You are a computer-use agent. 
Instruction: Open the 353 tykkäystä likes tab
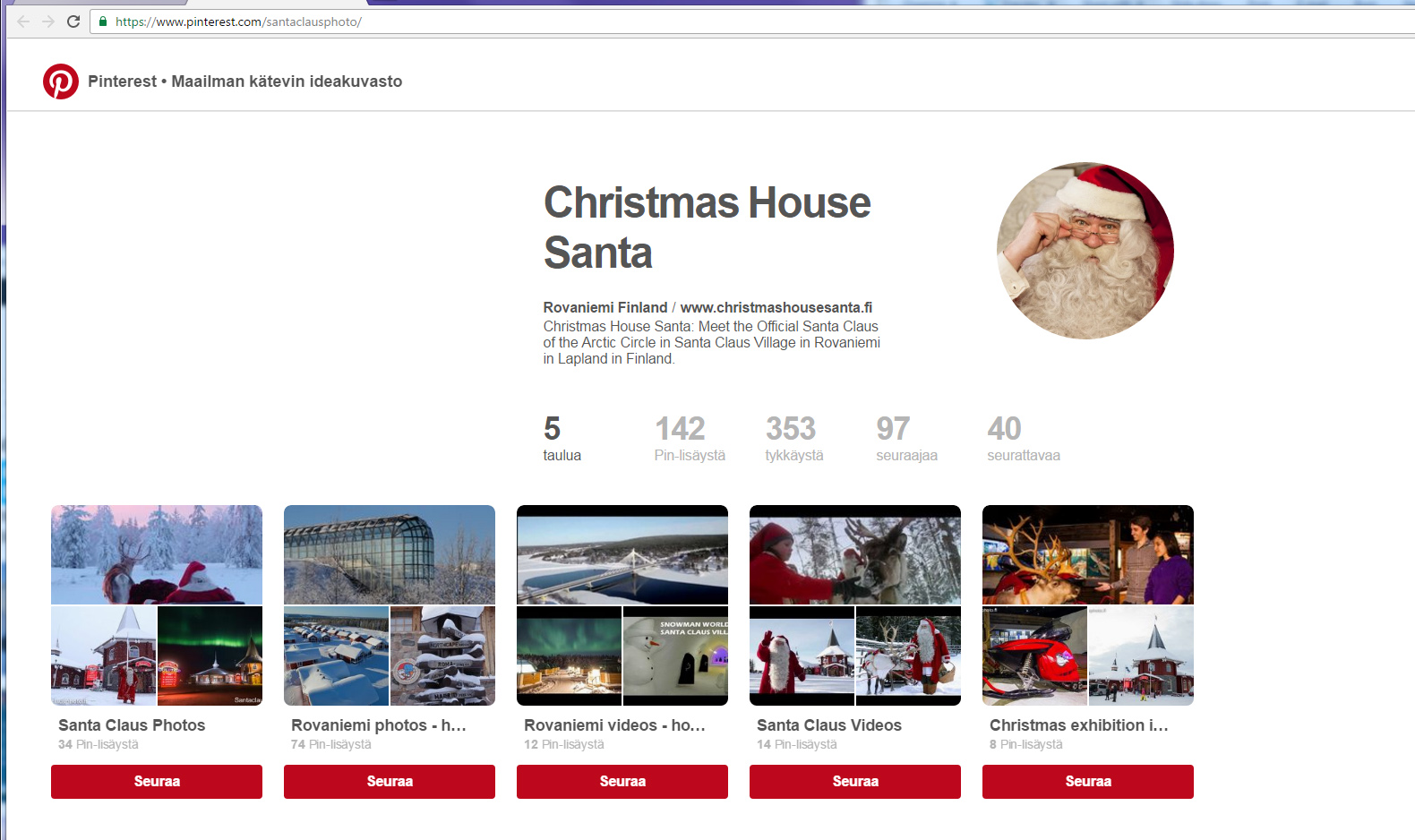coord(794,438)
